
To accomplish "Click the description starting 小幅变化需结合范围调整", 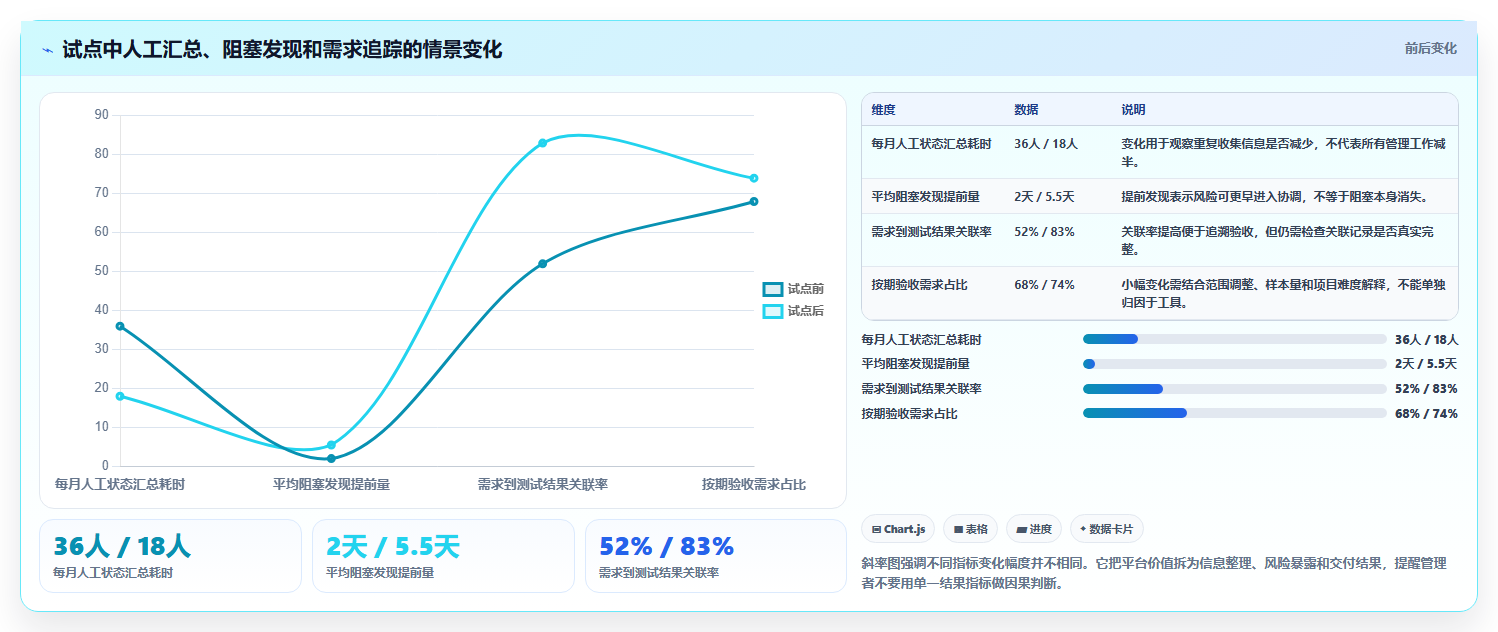I will tap(1283, 294).
